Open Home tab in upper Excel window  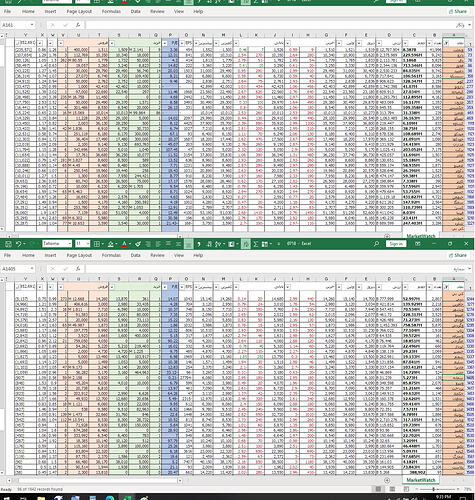click(x=28, y=11)
